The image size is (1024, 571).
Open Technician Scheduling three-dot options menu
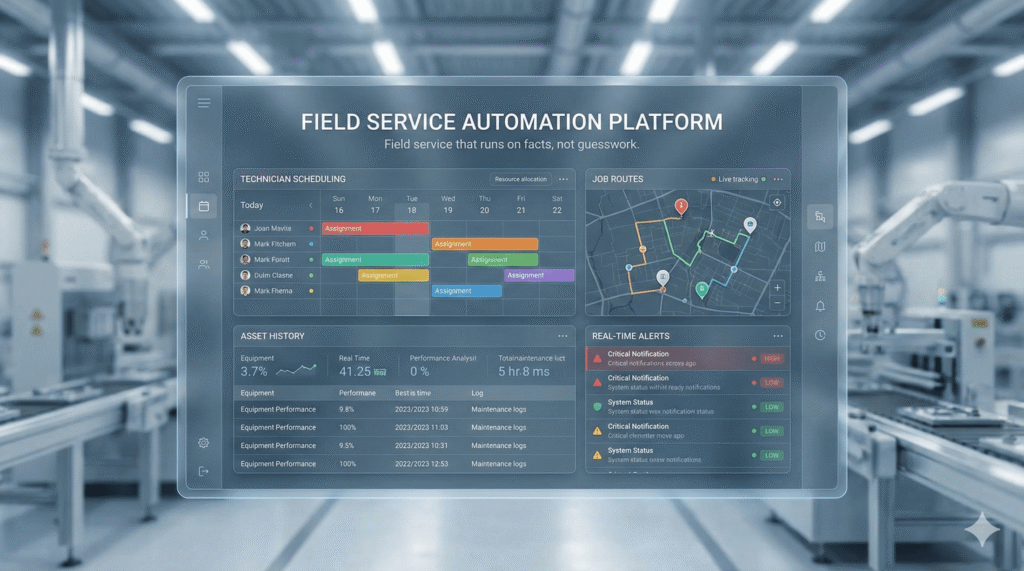[564, 179]
